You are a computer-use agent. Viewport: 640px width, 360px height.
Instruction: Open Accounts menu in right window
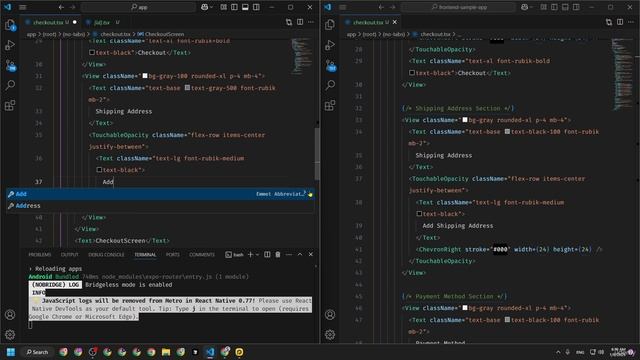(330, 315)
